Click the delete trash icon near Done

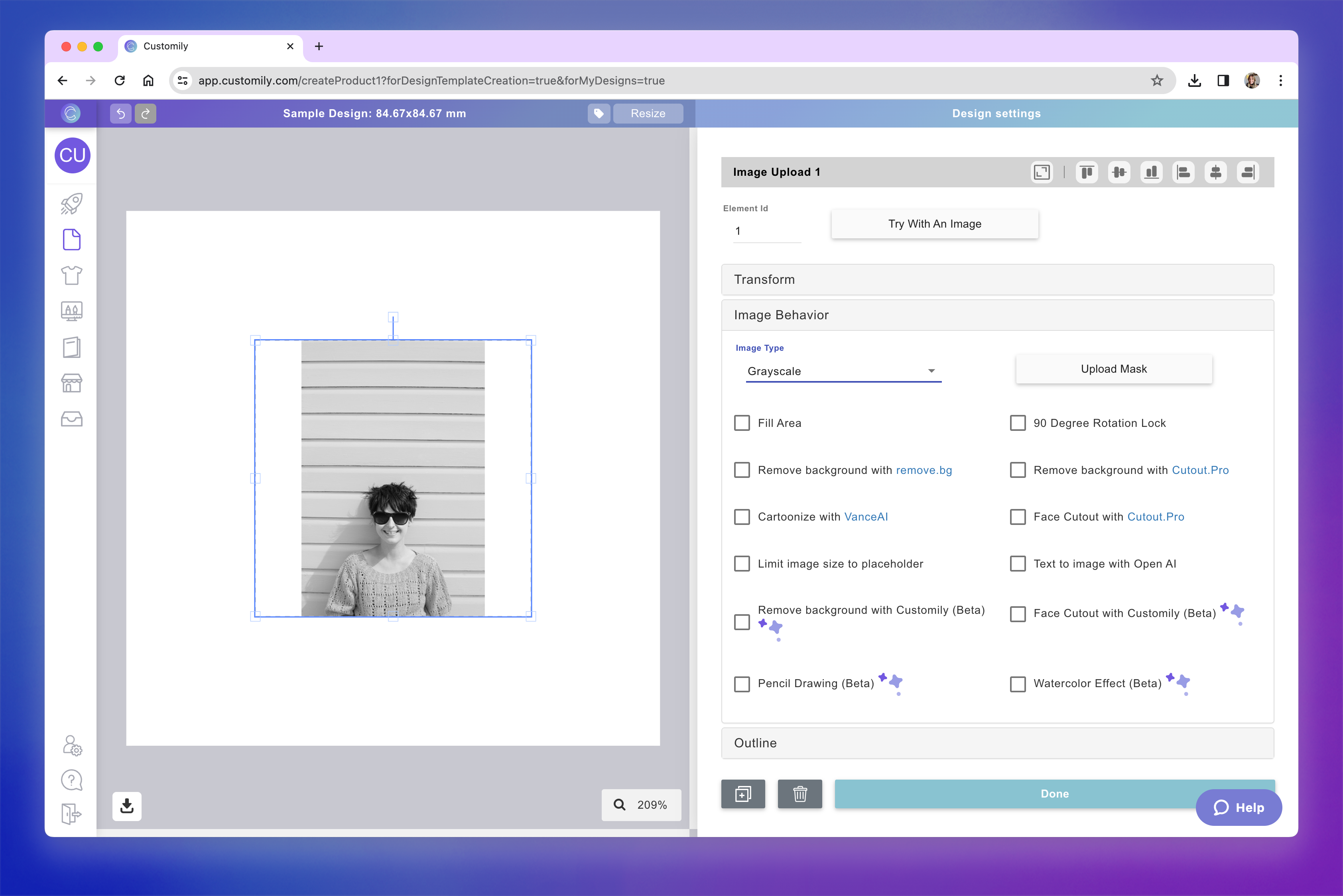pos(800,794)
